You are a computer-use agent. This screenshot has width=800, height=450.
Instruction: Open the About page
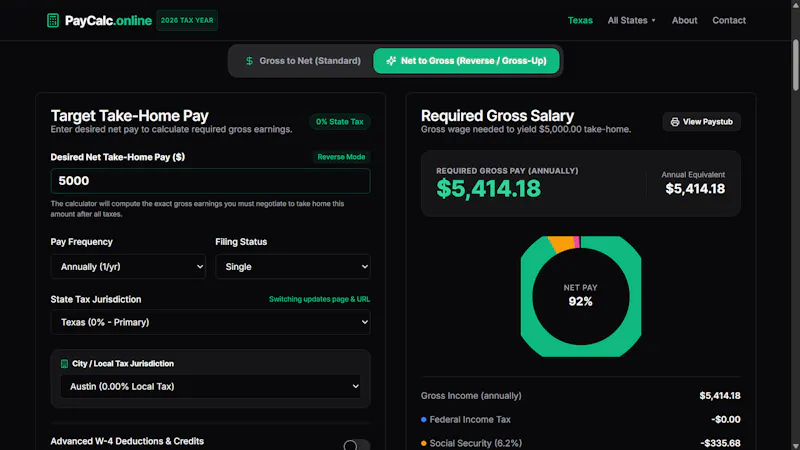click(x=684, y=20)
